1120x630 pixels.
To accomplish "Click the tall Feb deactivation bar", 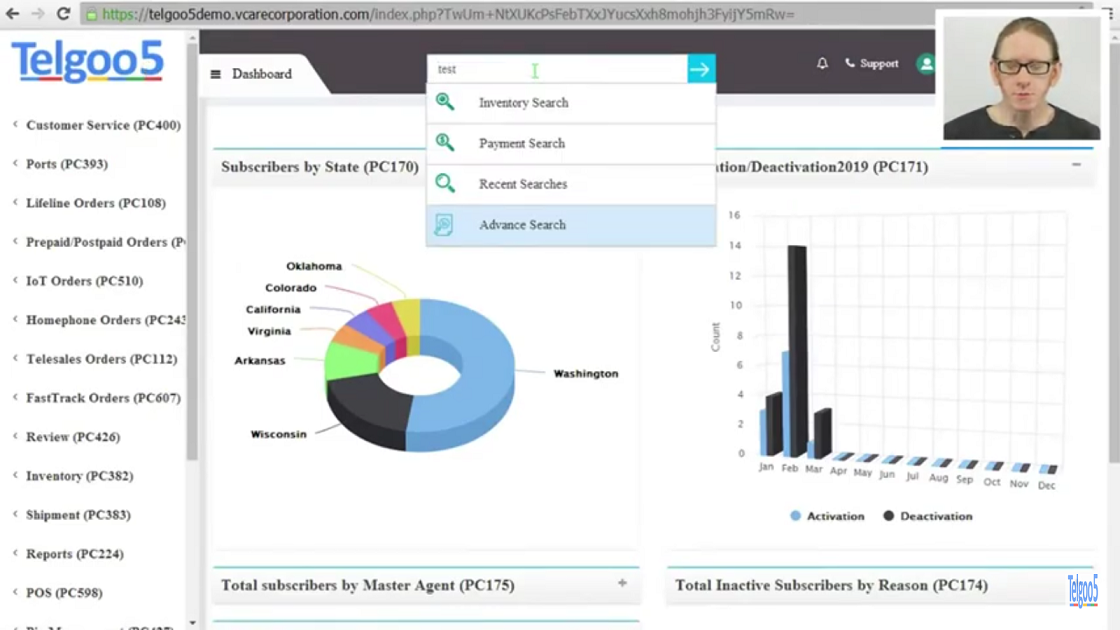I will pyautogui.click(x=797, y=350).
